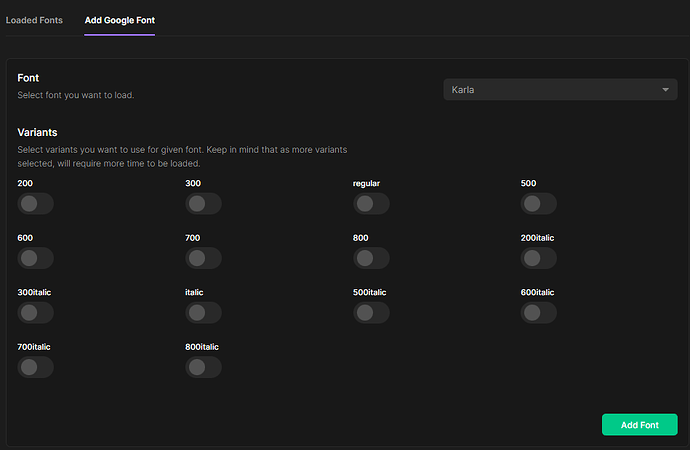Select the Add Google Font tab
This screenshot has height=450, width=690.
coord(120,20)
